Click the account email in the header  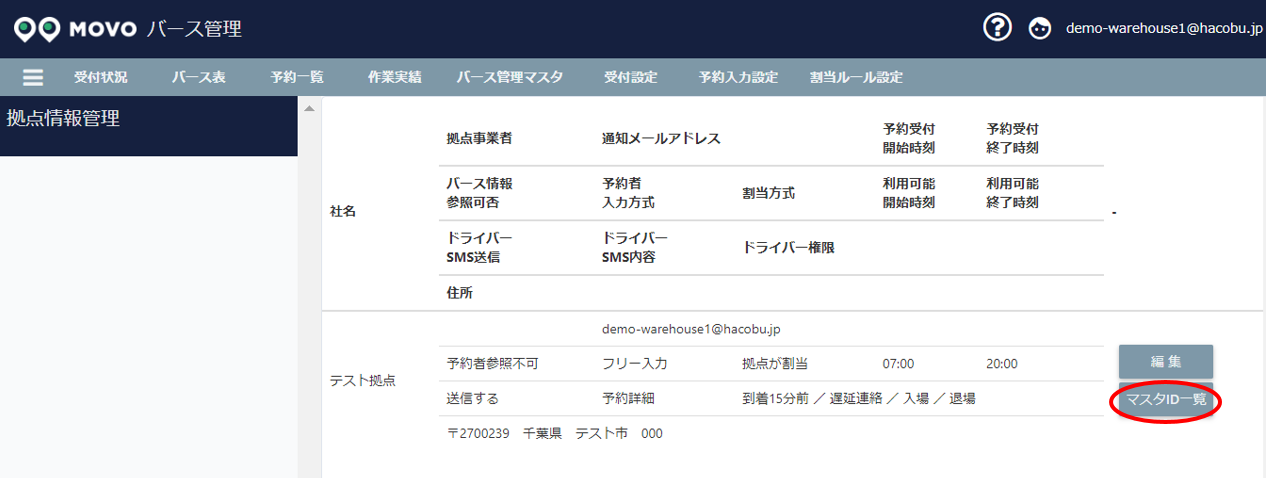click(1163, 29)
